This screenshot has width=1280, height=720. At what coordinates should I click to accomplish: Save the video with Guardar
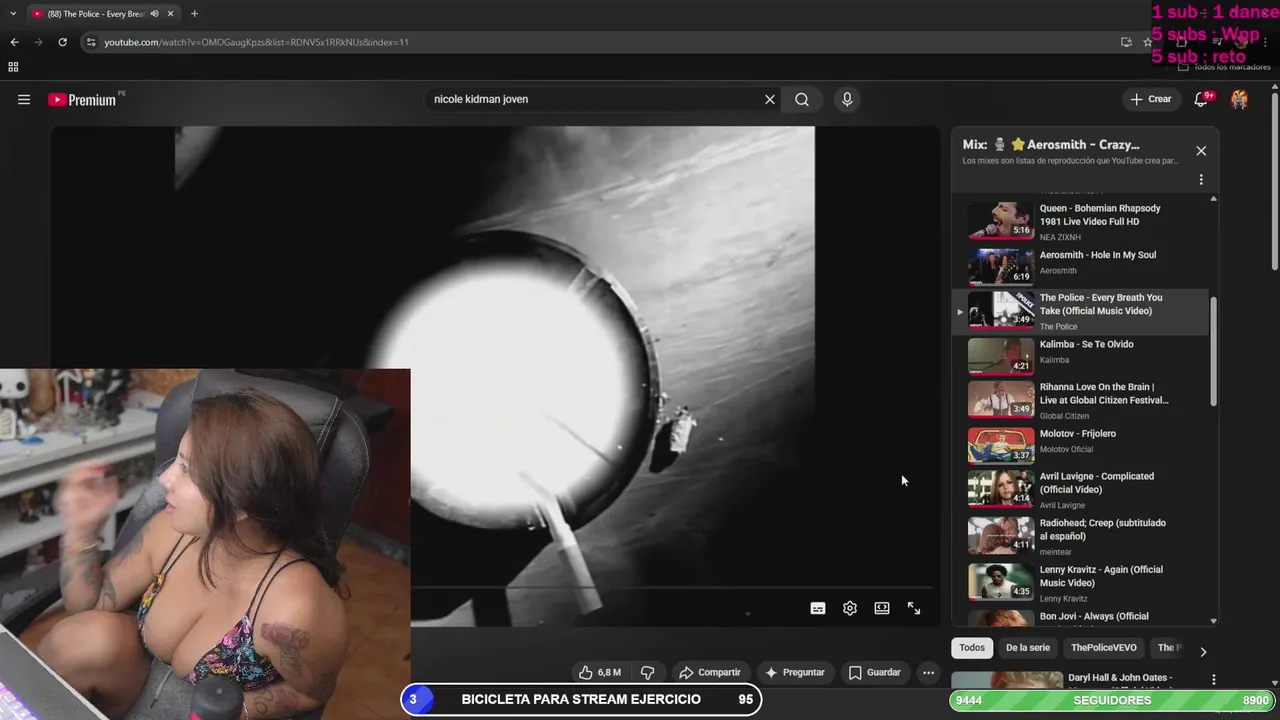[875, 673]
